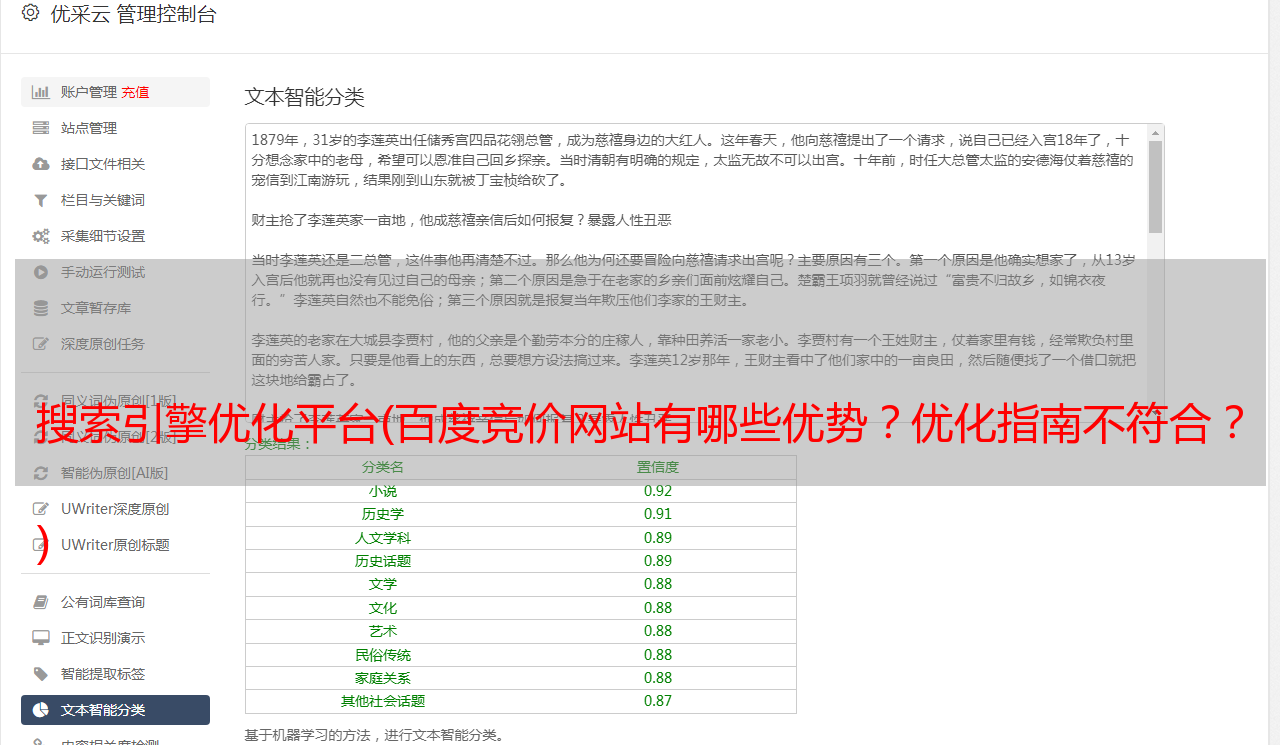The height and width of the screenshot is (745, 1280).
Task: Click the text area scrollbar thumb
Action: tap(1156, 187)
